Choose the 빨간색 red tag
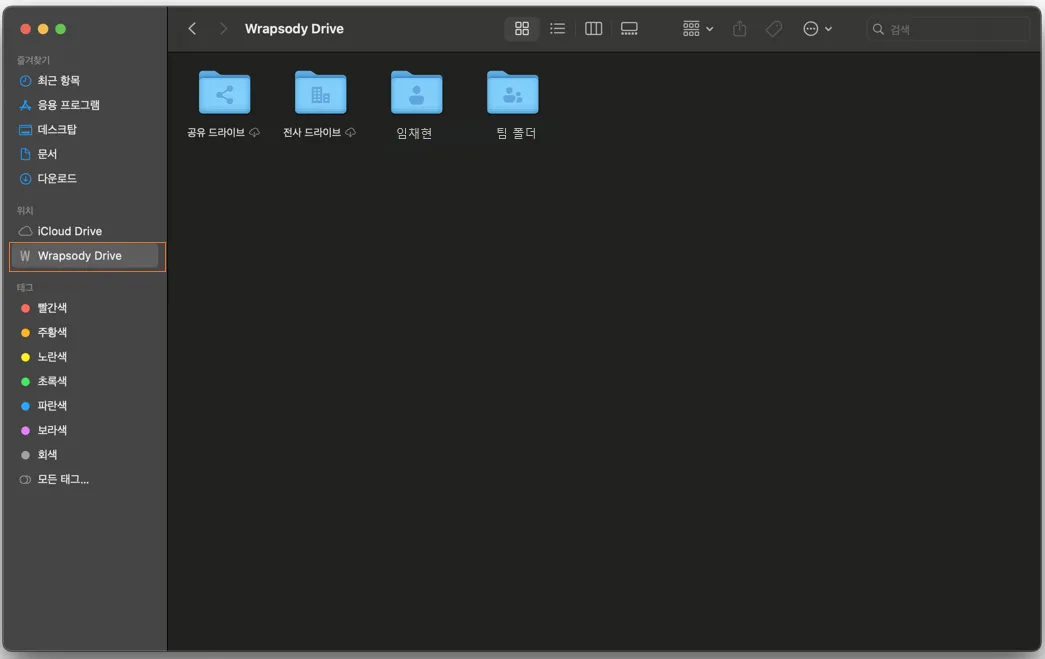 pos(85,308)
